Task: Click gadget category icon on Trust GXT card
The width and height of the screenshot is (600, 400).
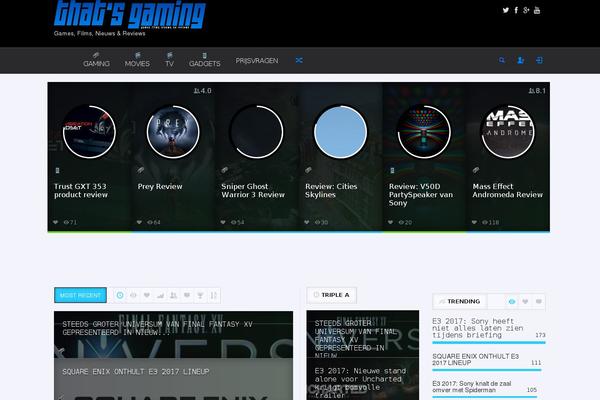Action: coord(57,170)
